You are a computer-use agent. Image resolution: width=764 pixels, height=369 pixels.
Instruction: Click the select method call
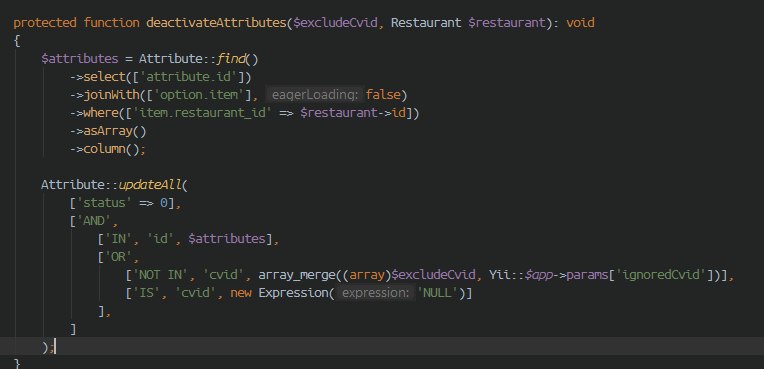[104, 77]
